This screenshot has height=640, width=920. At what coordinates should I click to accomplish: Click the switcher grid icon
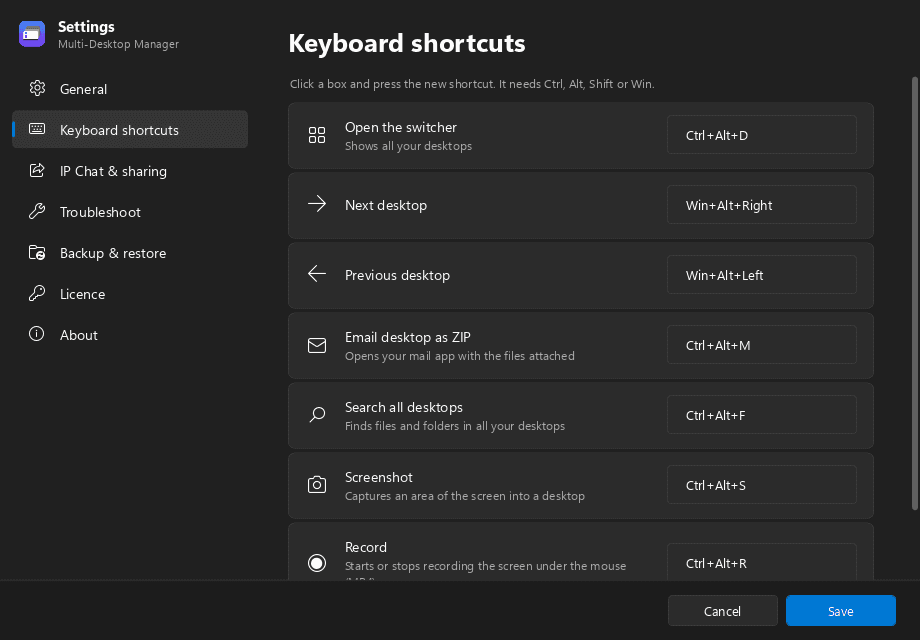pos(317,136)
